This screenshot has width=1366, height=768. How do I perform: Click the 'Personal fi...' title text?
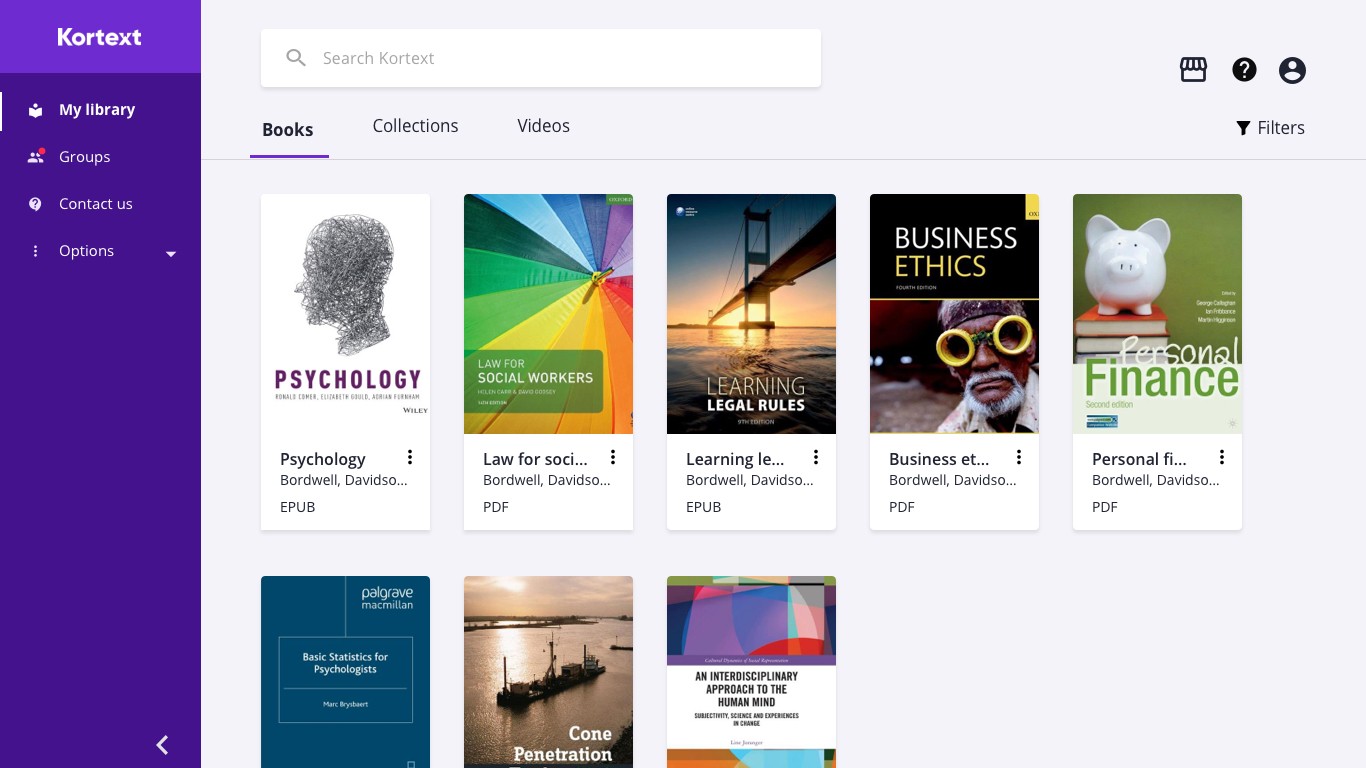pos(1139,459)
